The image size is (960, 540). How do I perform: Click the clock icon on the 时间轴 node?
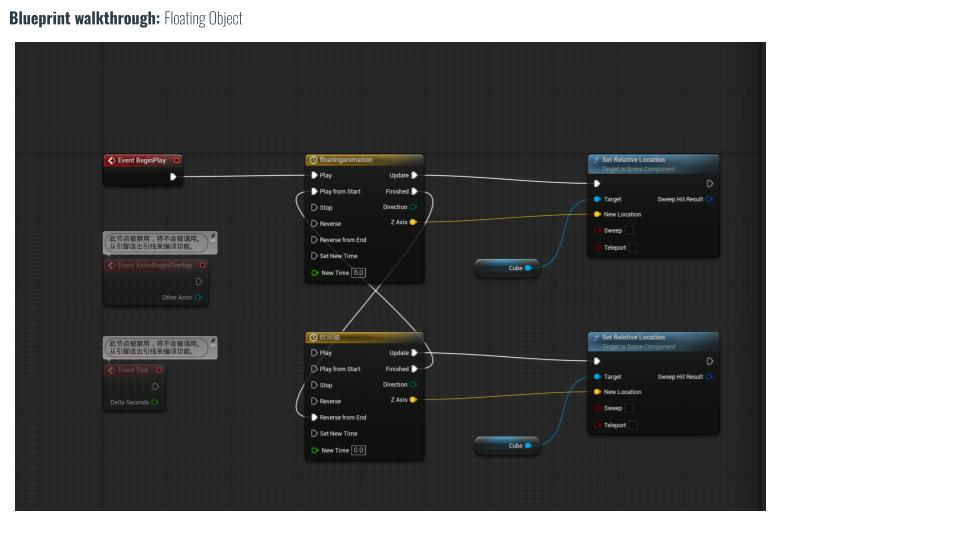click(313, 338)
